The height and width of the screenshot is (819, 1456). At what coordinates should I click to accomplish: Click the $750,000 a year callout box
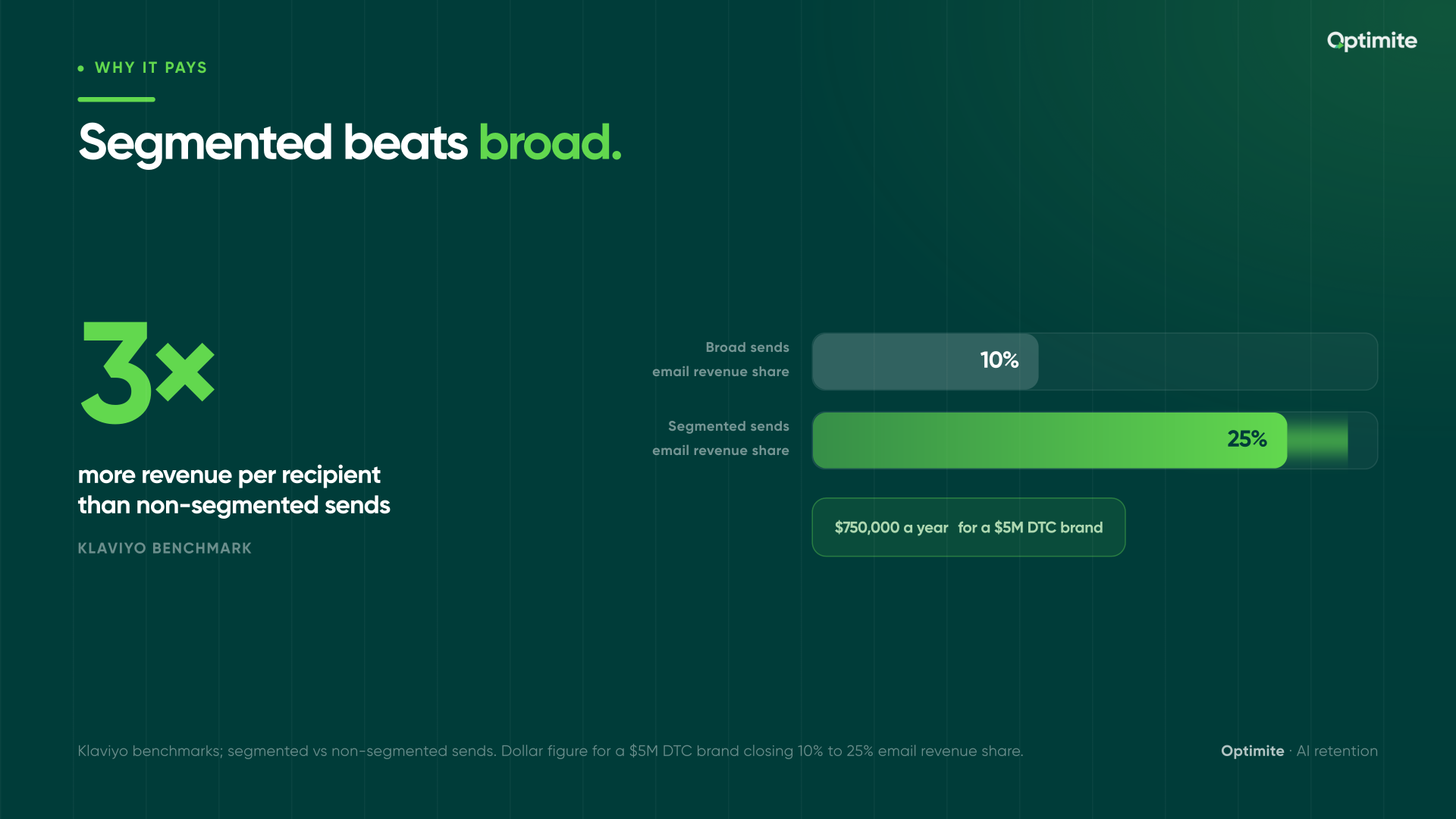(x=968, y=527)
